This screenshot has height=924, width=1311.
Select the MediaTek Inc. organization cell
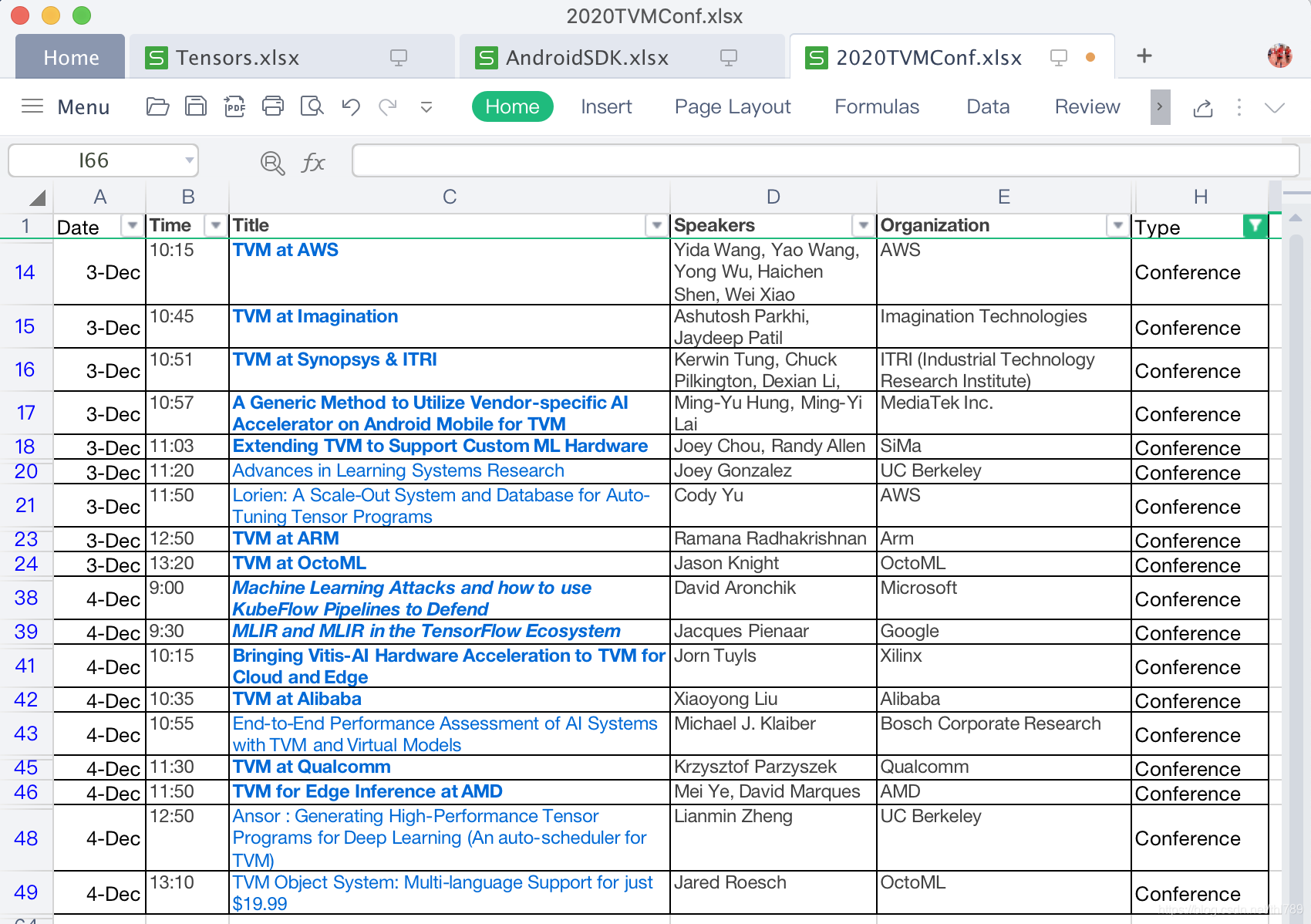(1004, 413)
